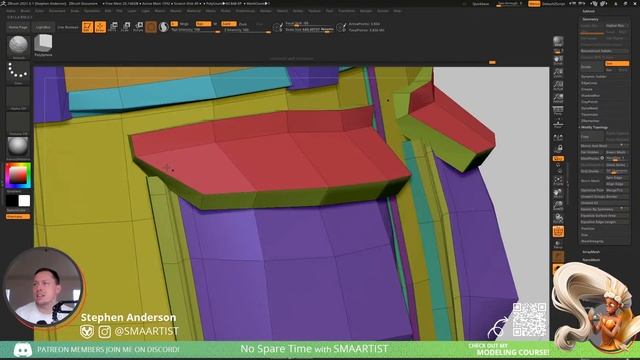Expand the Crease section
Image resolution: width=640 pixels, height=360 pixels.
tap(587, 89)
